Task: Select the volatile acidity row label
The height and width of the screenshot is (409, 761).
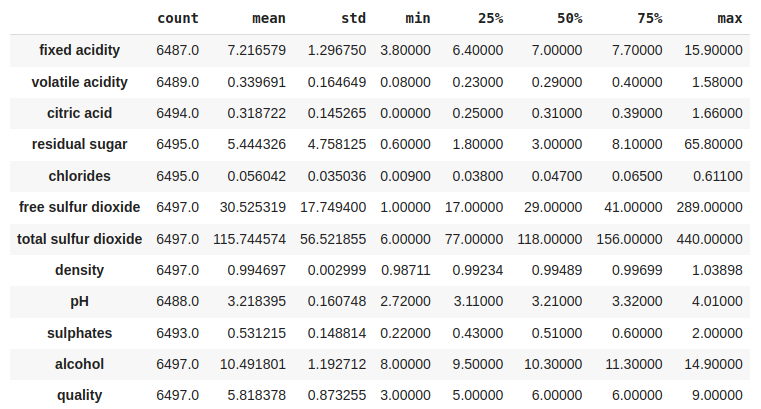Action: tap(80, 82)
